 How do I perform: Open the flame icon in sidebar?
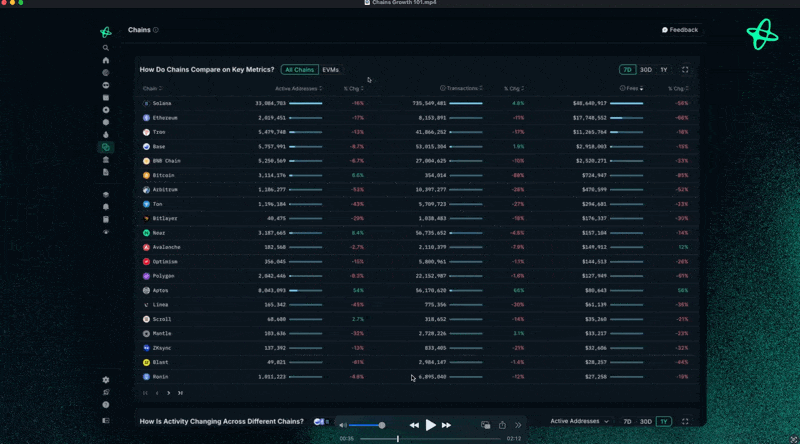tap(106, 135)
